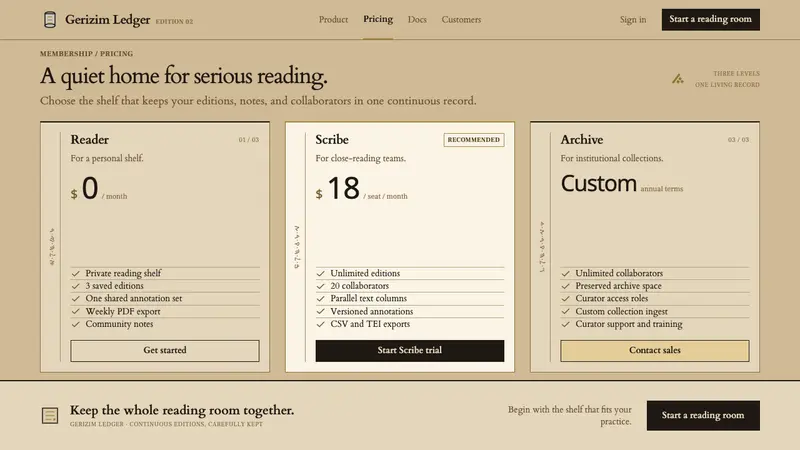This screenshot has width=800, height=450.
Task: Click the checkmark beside Curator access roles
Action: pos(565,298)
